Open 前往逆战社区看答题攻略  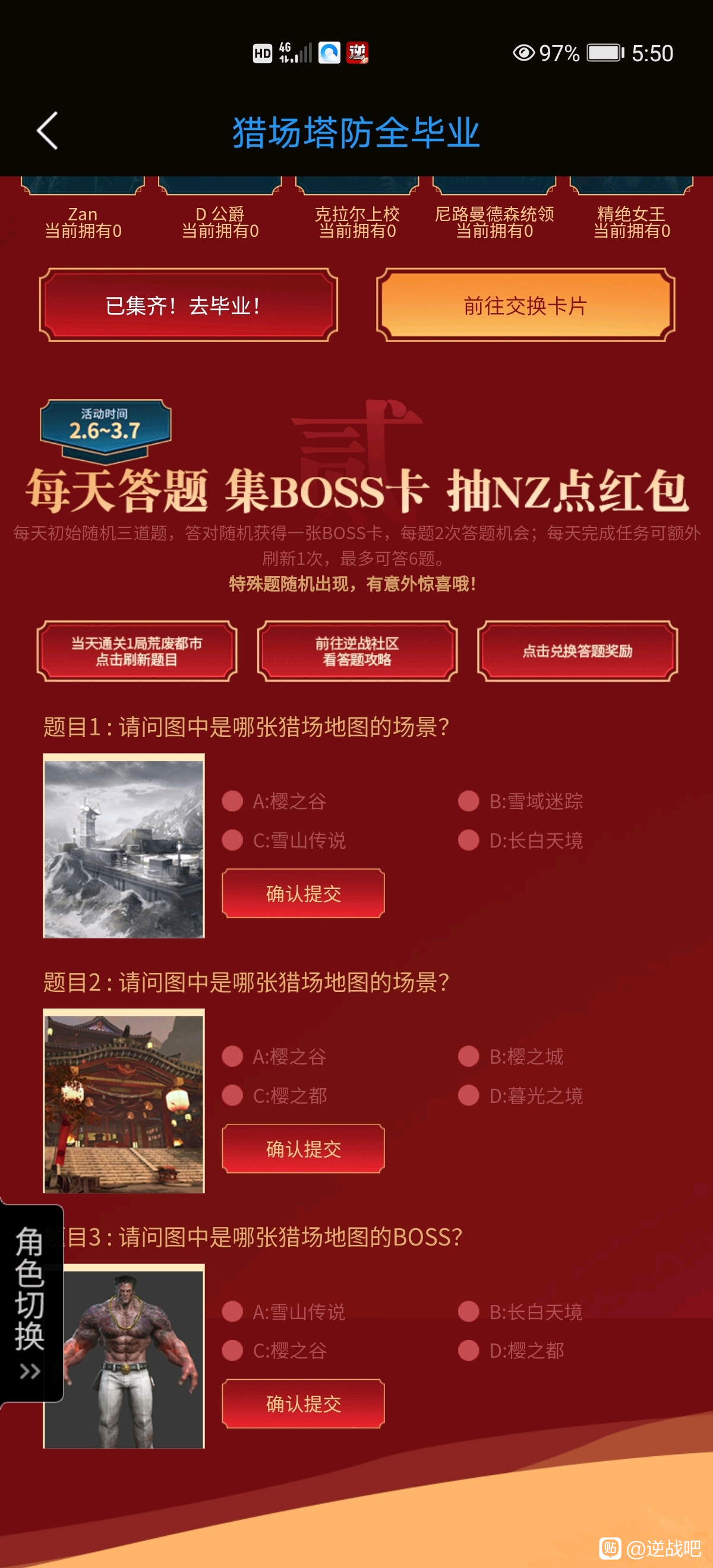tap(358, 651)
